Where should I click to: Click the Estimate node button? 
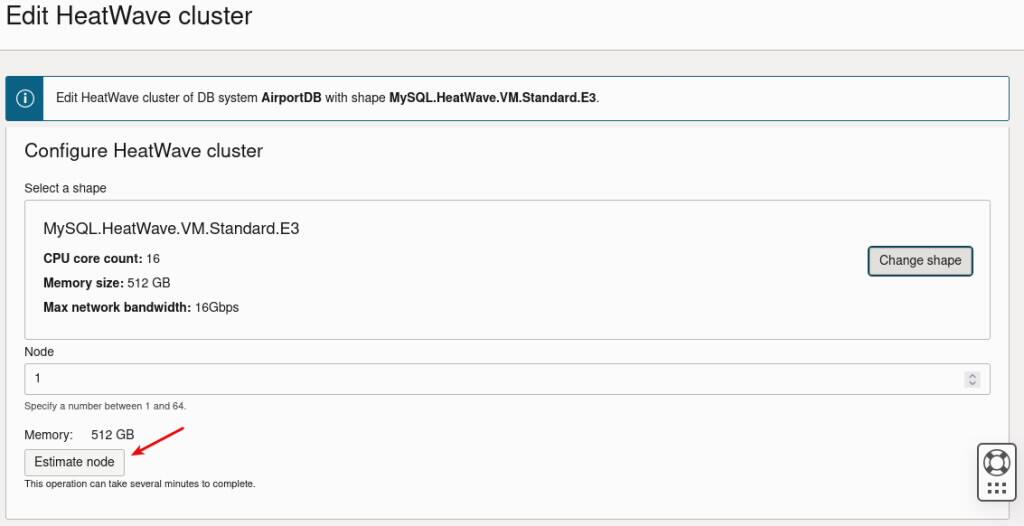pos(74,462)
